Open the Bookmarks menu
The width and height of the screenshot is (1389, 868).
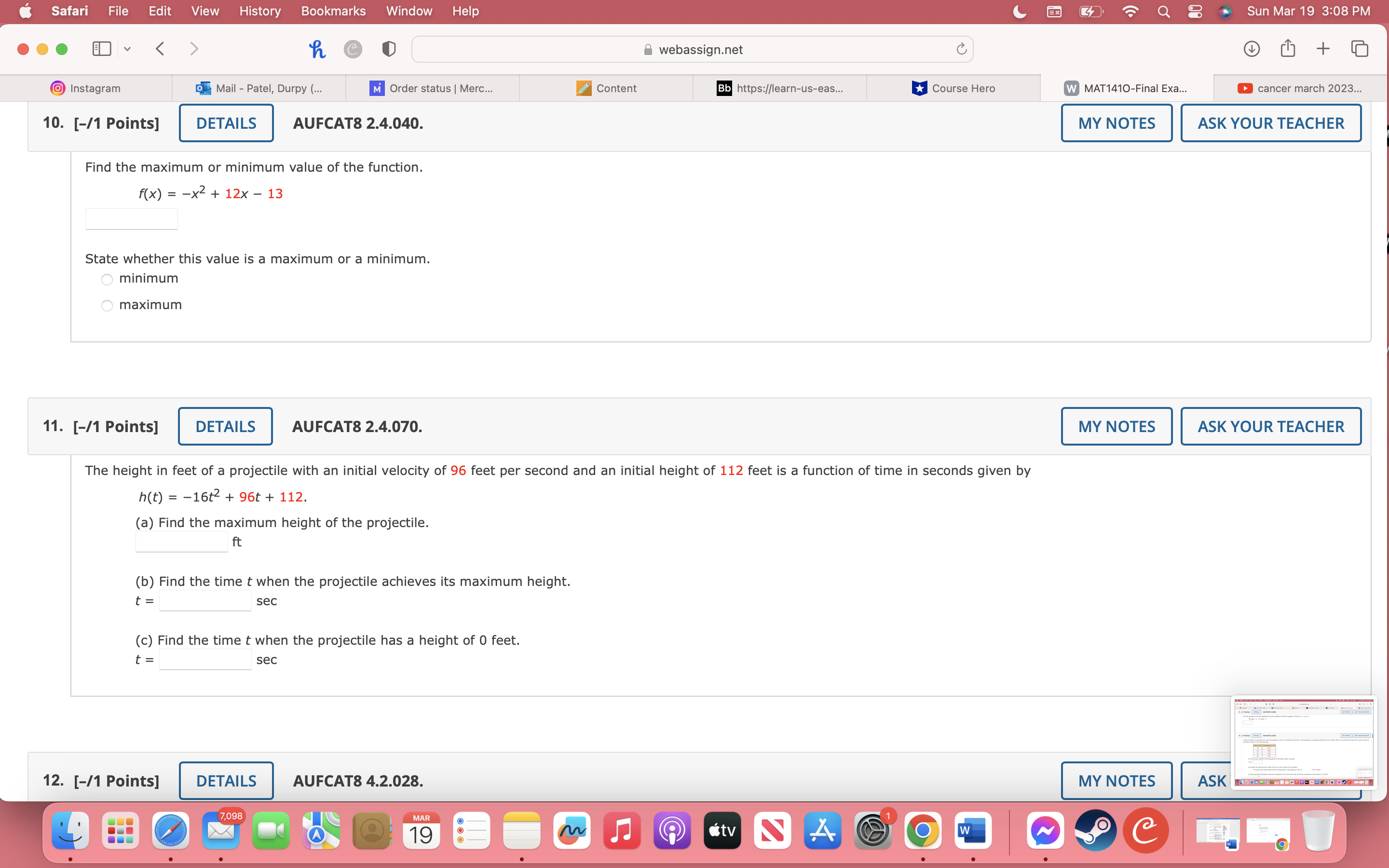(333, 11)
